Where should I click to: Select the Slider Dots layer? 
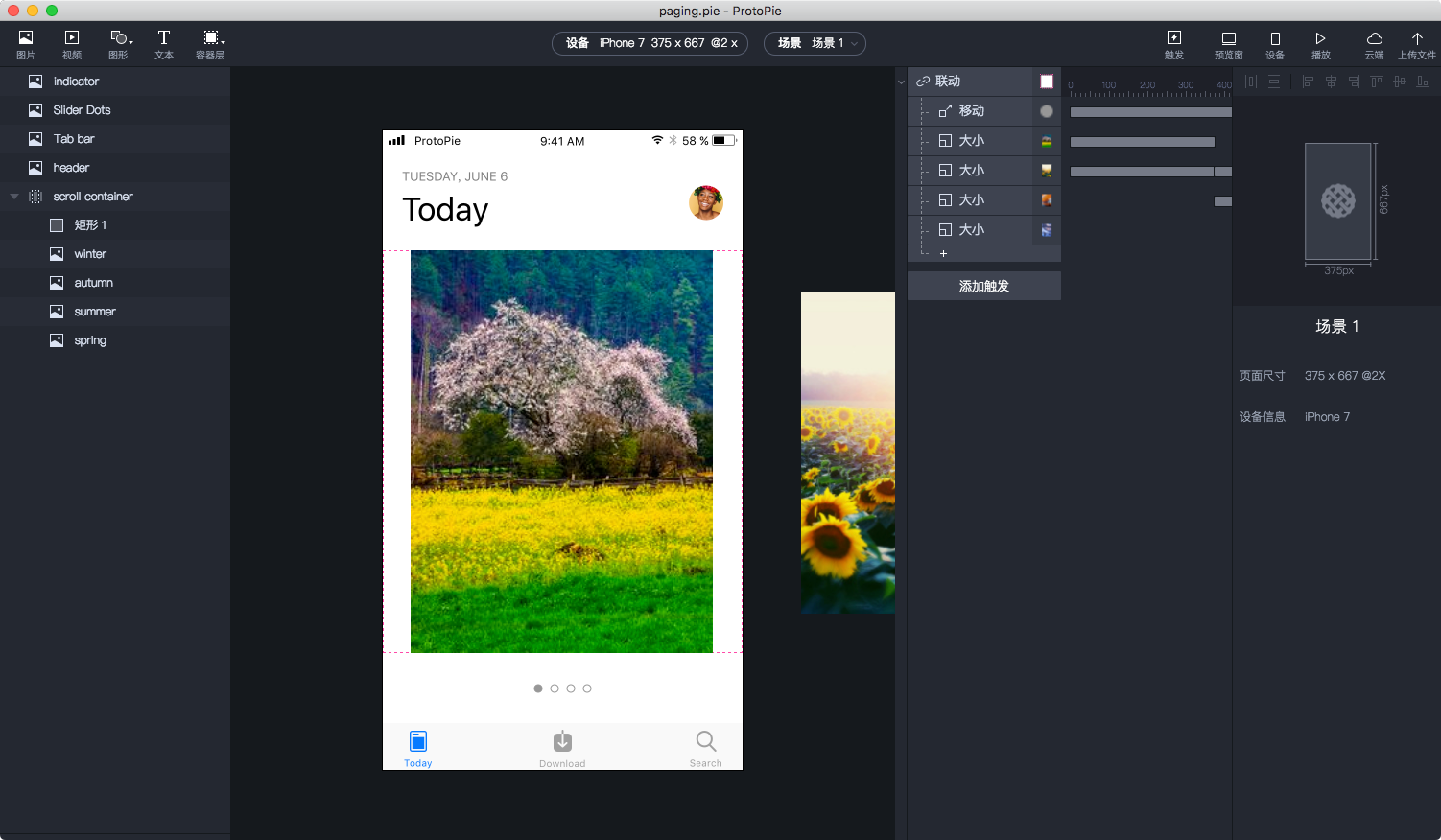[115, 110]
